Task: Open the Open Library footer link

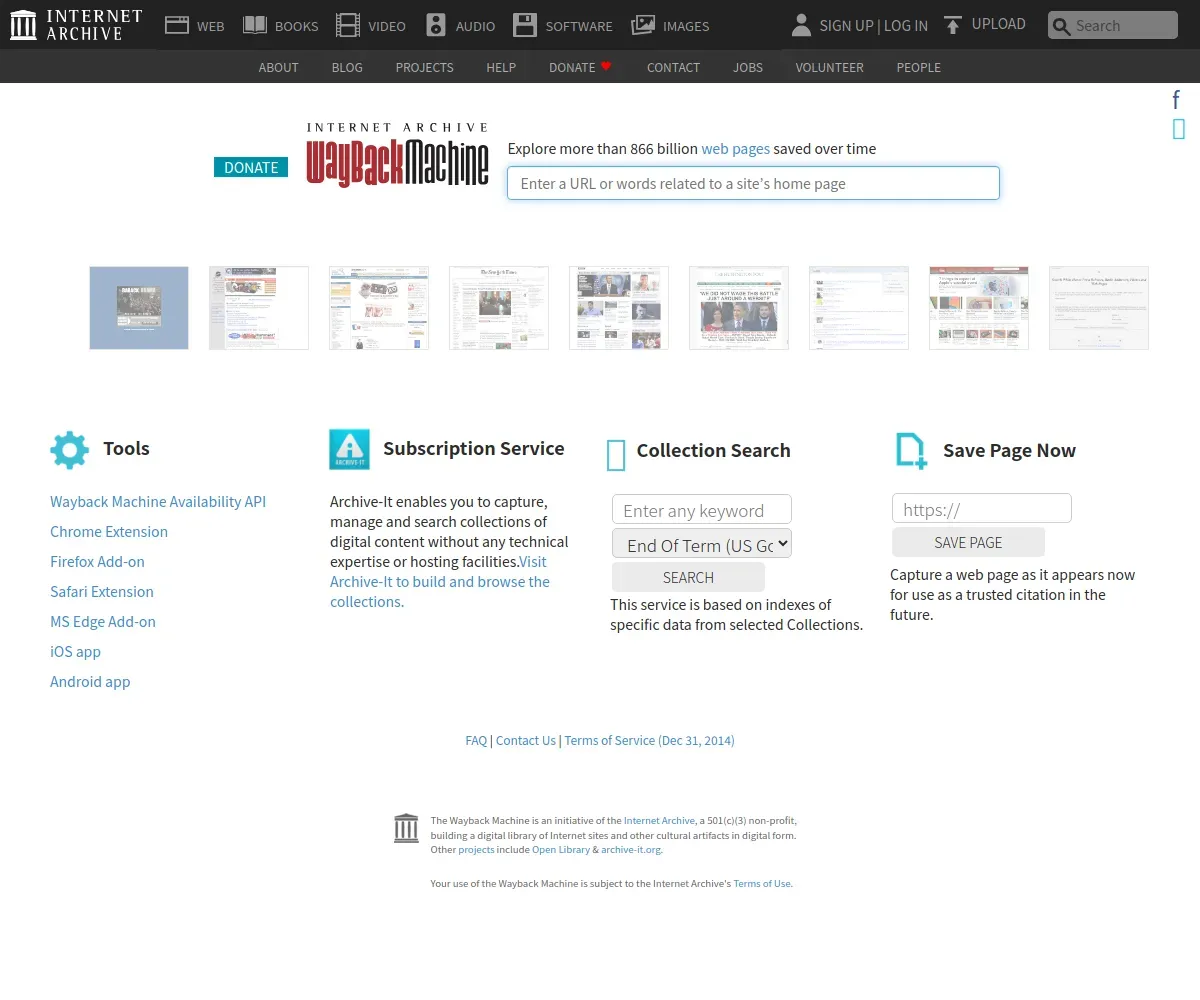Action: click(561, 850)
